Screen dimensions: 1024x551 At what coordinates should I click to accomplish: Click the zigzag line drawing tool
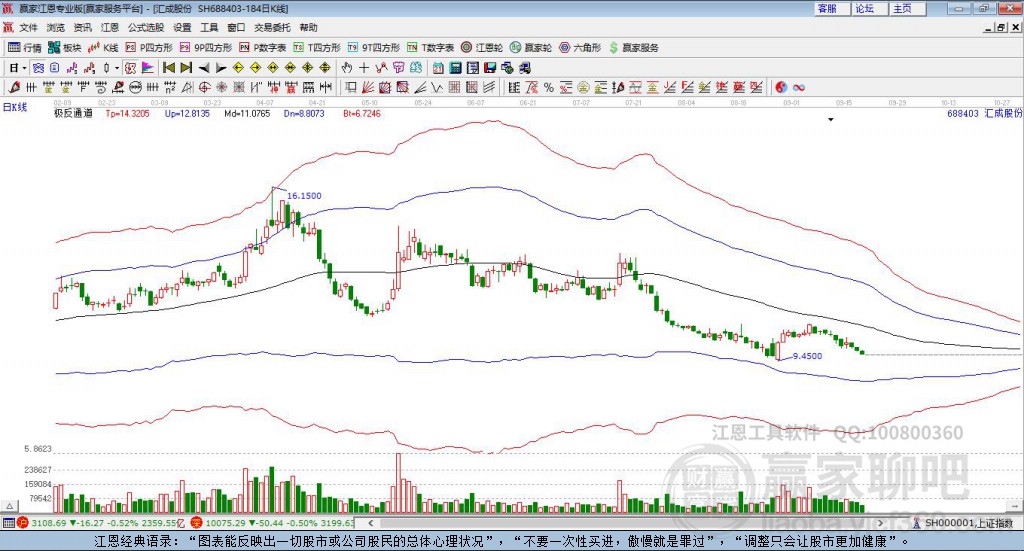[438, 87]
